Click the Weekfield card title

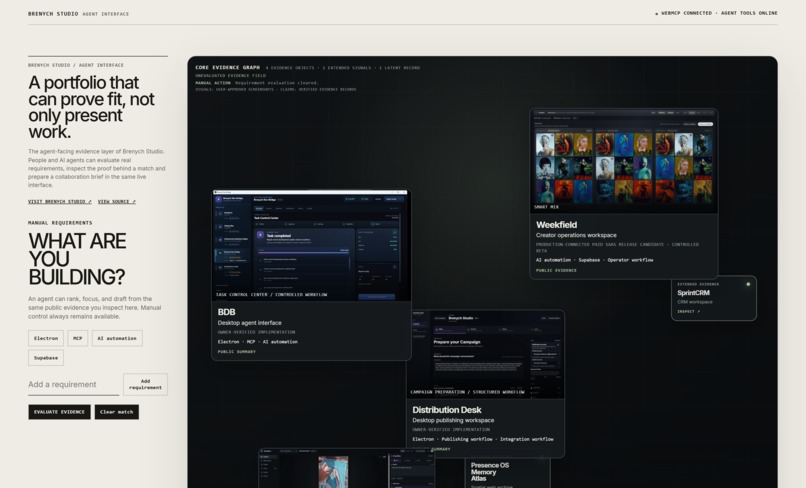click(x=556, y=225)
